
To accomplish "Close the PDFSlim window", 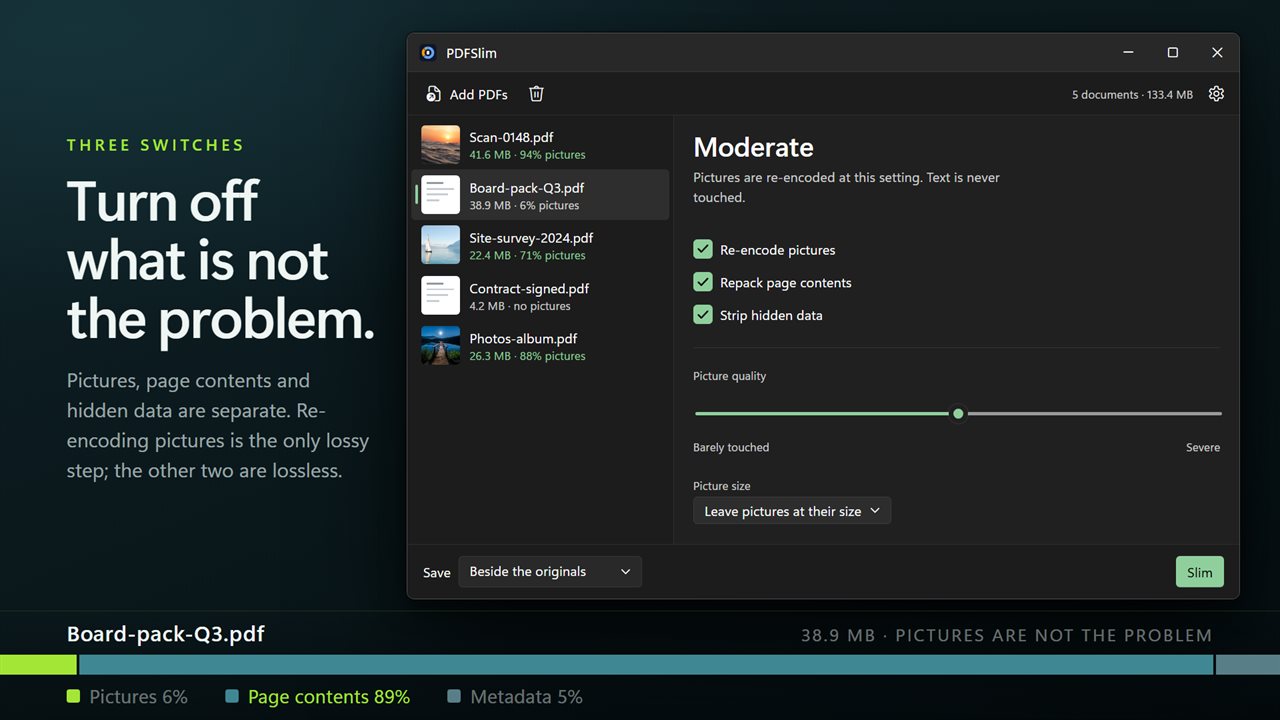I will pos(1217,53).
